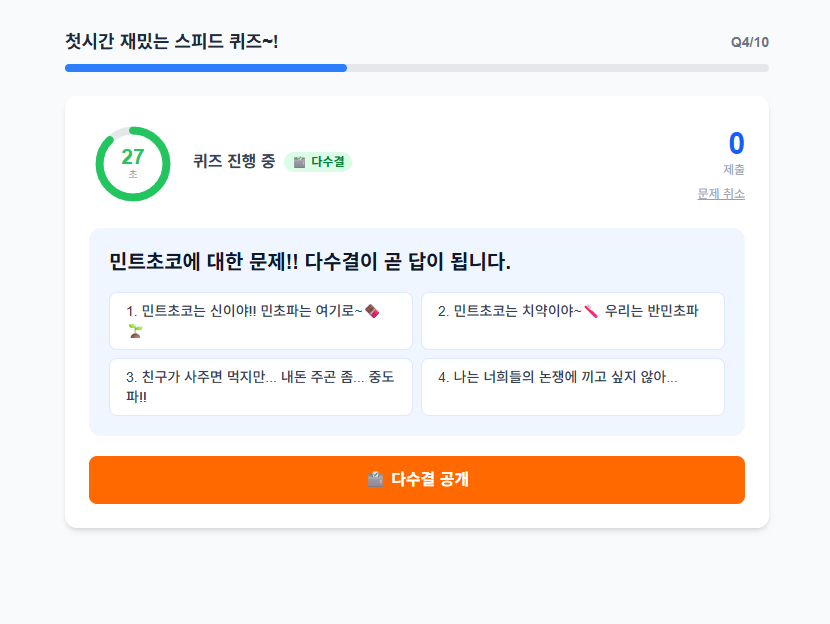The image size is (830, 624).
Task: Click the 퀴즈 진행 중 status text
Action: click(x=234, y=161)
